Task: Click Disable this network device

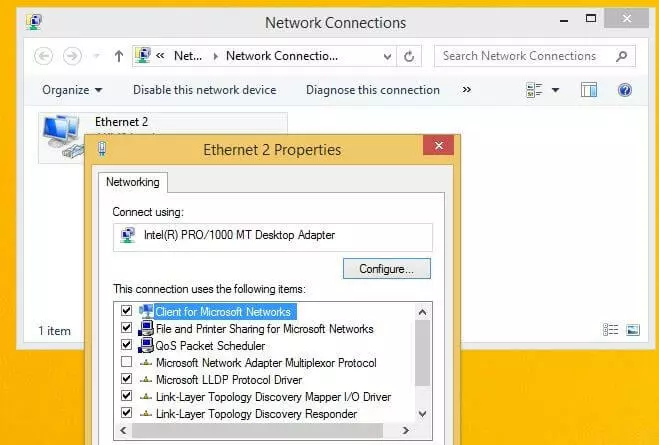Action: pyautogui.click(x=204, y=90)
